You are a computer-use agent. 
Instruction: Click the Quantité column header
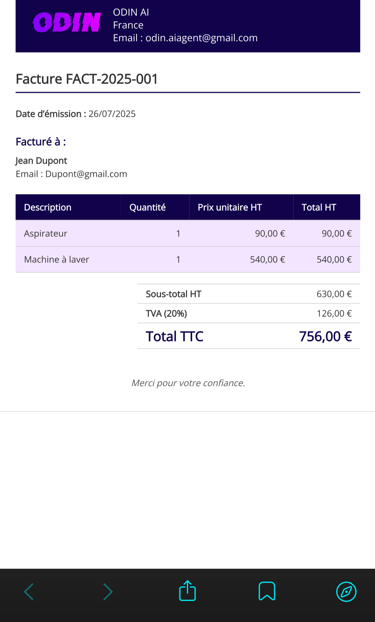click(x=147, y=207)
